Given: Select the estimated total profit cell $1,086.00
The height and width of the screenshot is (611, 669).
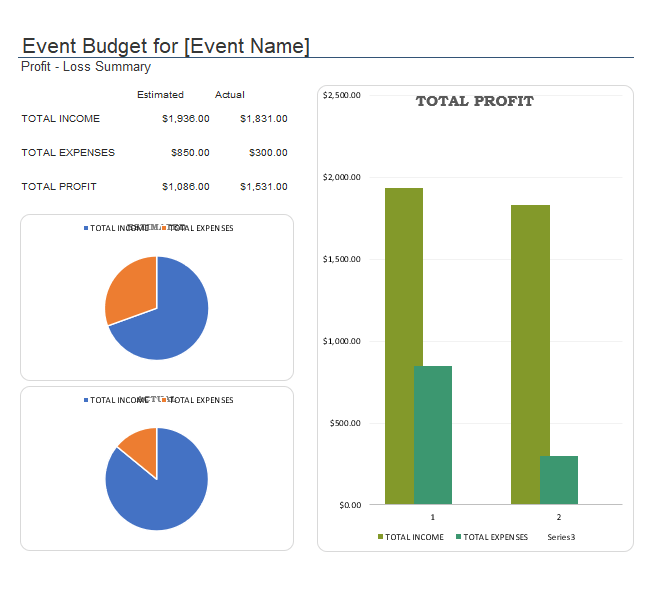Looking at the screenshot, I should click(x=185, y=187).
